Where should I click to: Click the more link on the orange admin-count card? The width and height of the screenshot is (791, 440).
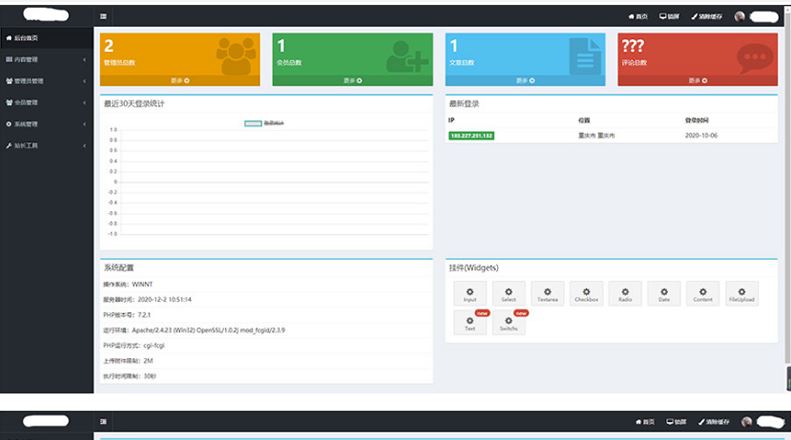click(x=180, y=81)
